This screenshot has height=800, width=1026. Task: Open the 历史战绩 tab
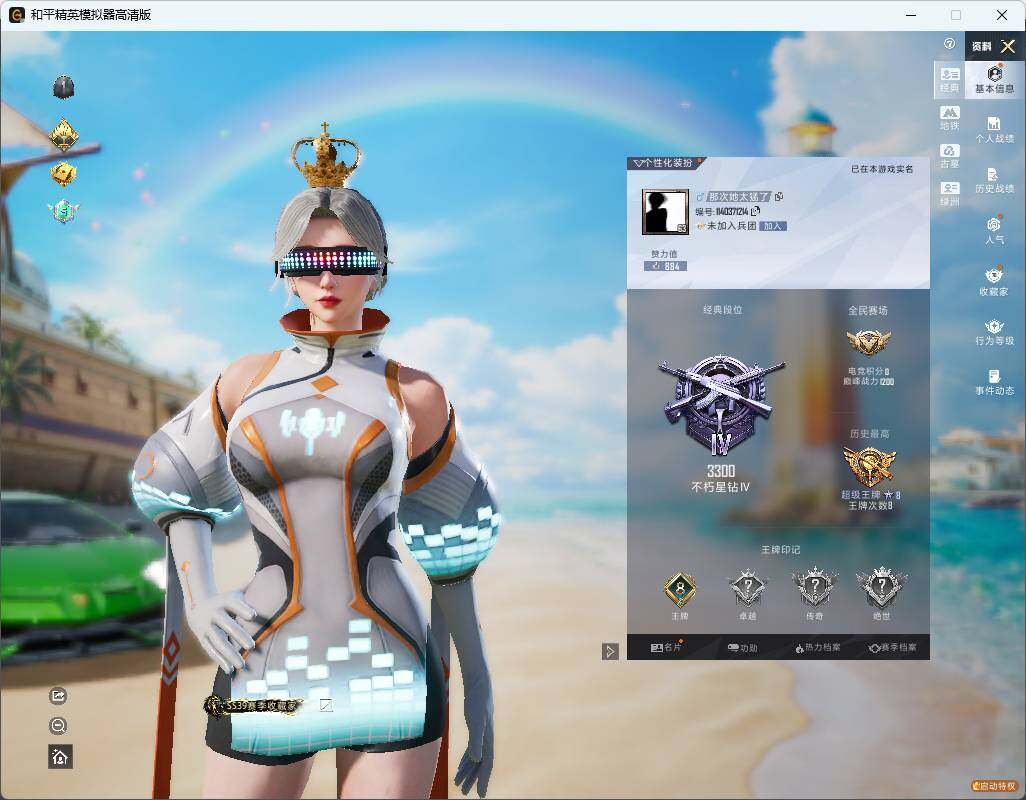(x=994, y=181)
